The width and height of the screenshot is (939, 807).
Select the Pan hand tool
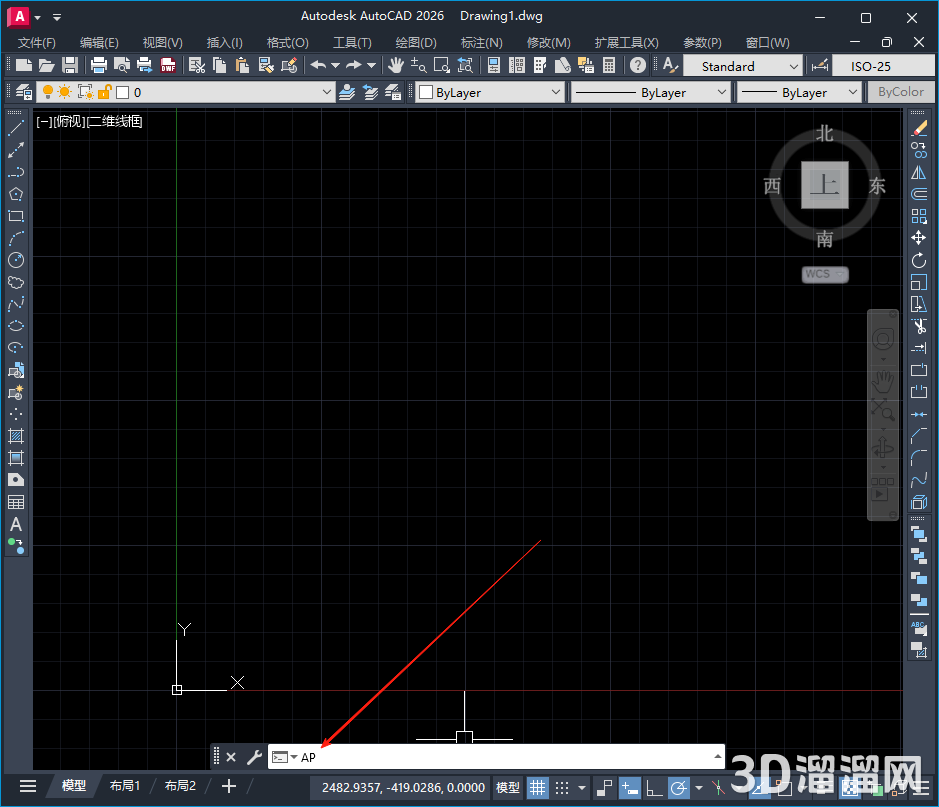[x=396, y=65]
